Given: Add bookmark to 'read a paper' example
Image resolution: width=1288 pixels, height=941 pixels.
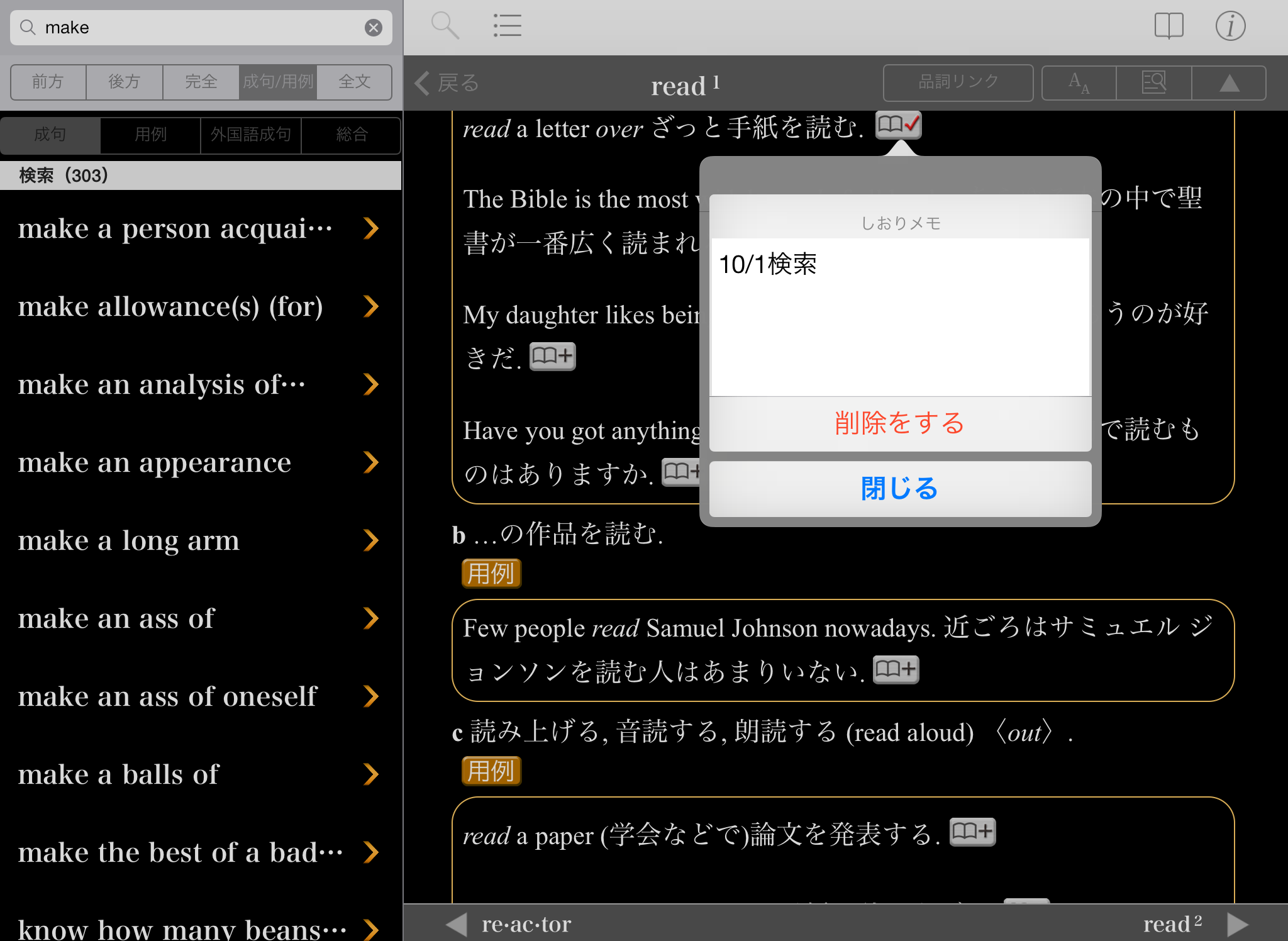Looking at the screenshot, I should (x=972, y=832).
